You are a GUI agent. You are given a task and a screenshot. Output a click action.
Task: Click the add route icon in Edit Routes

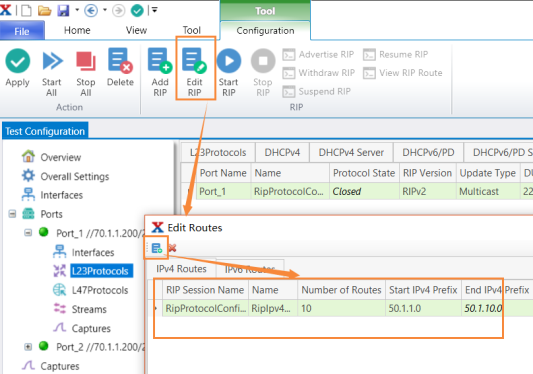click(x=157, y=248)
